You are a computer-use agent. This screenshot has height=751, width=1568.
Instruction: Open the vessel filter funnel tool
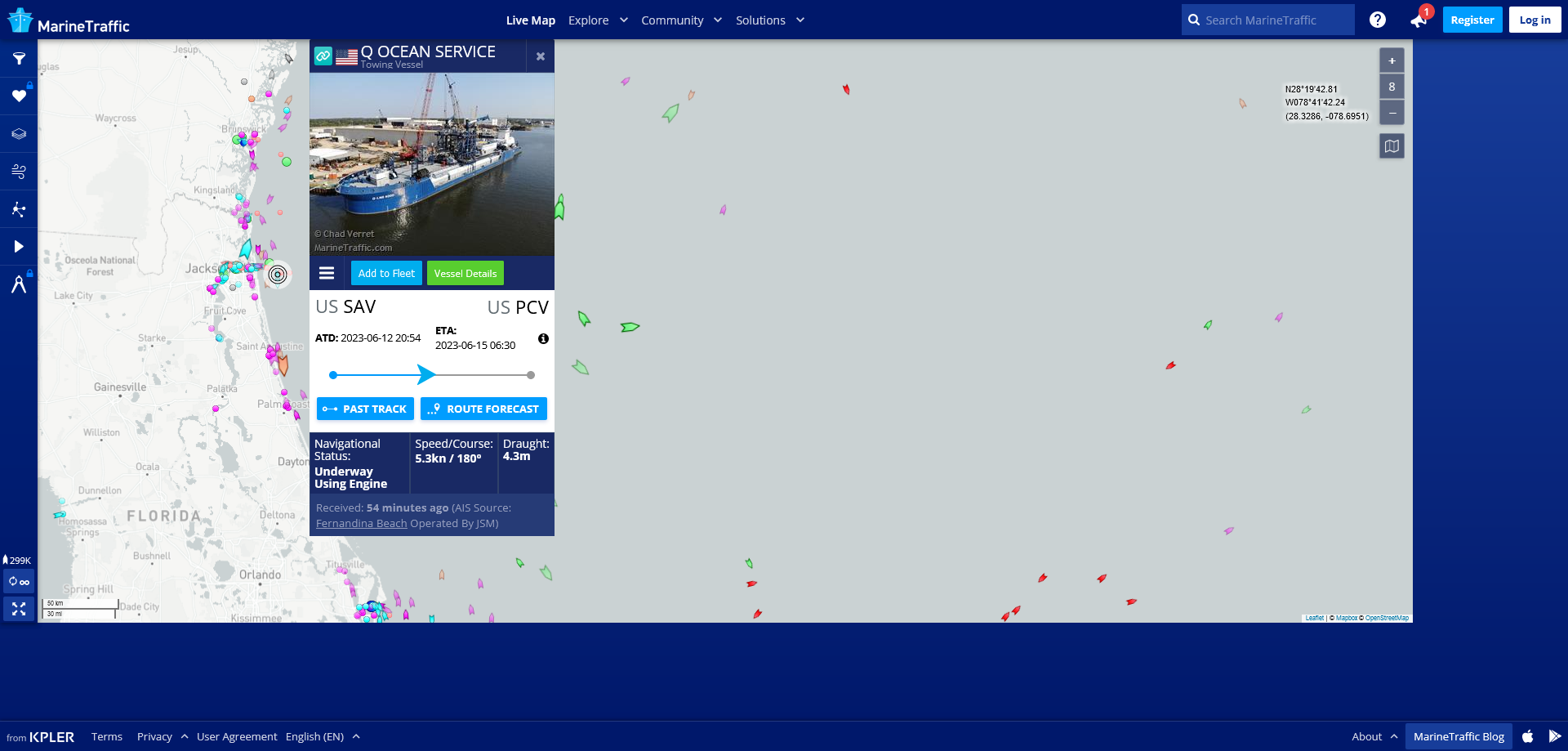point(19,59)
